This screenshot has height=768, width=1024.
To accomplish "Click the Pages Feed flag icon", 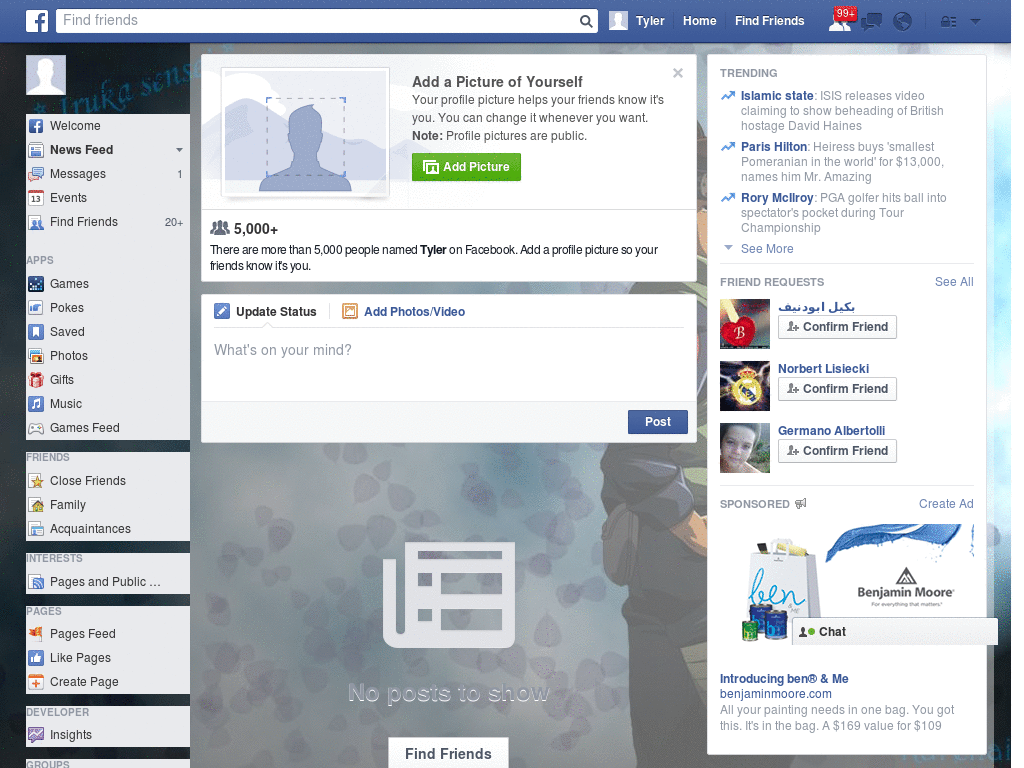I will click(36, 633).
